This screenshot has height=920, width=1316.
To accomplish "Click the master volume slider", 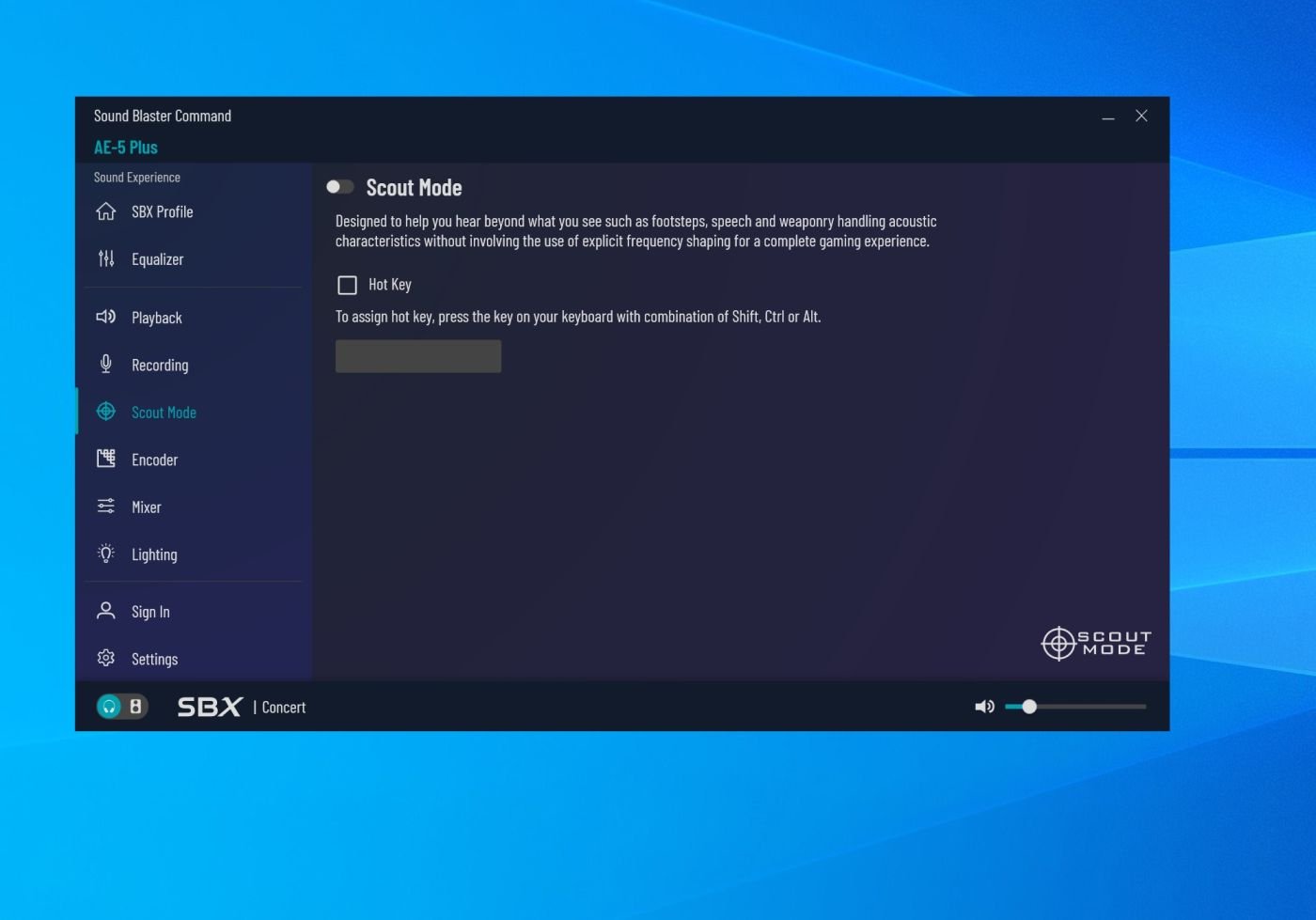I will pyautogui.click(x=1075, y=707).
